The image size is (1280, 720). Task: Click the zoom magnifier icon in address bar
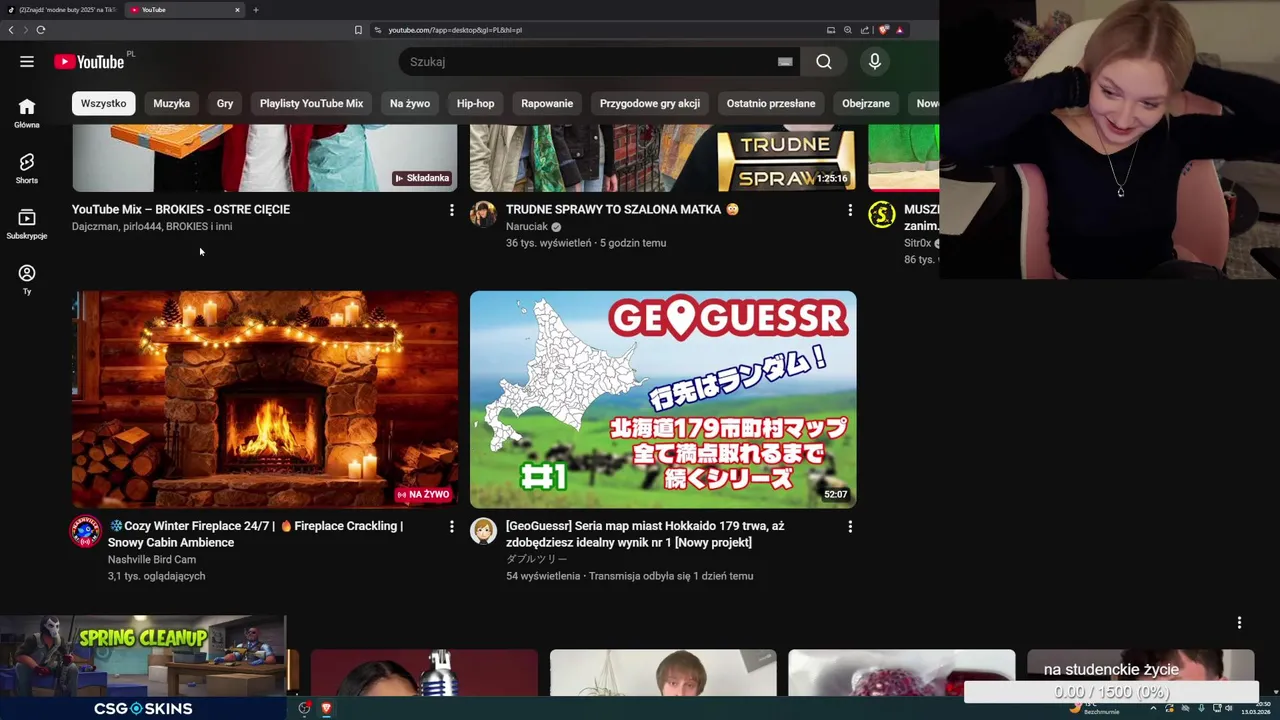click(848, 30)
